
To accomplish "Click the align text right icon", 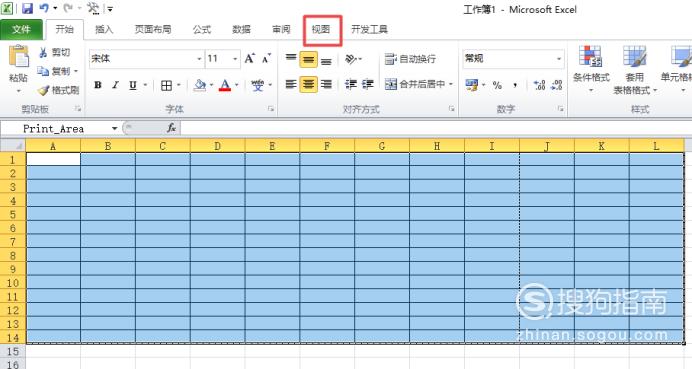I will tap(326, 84).
